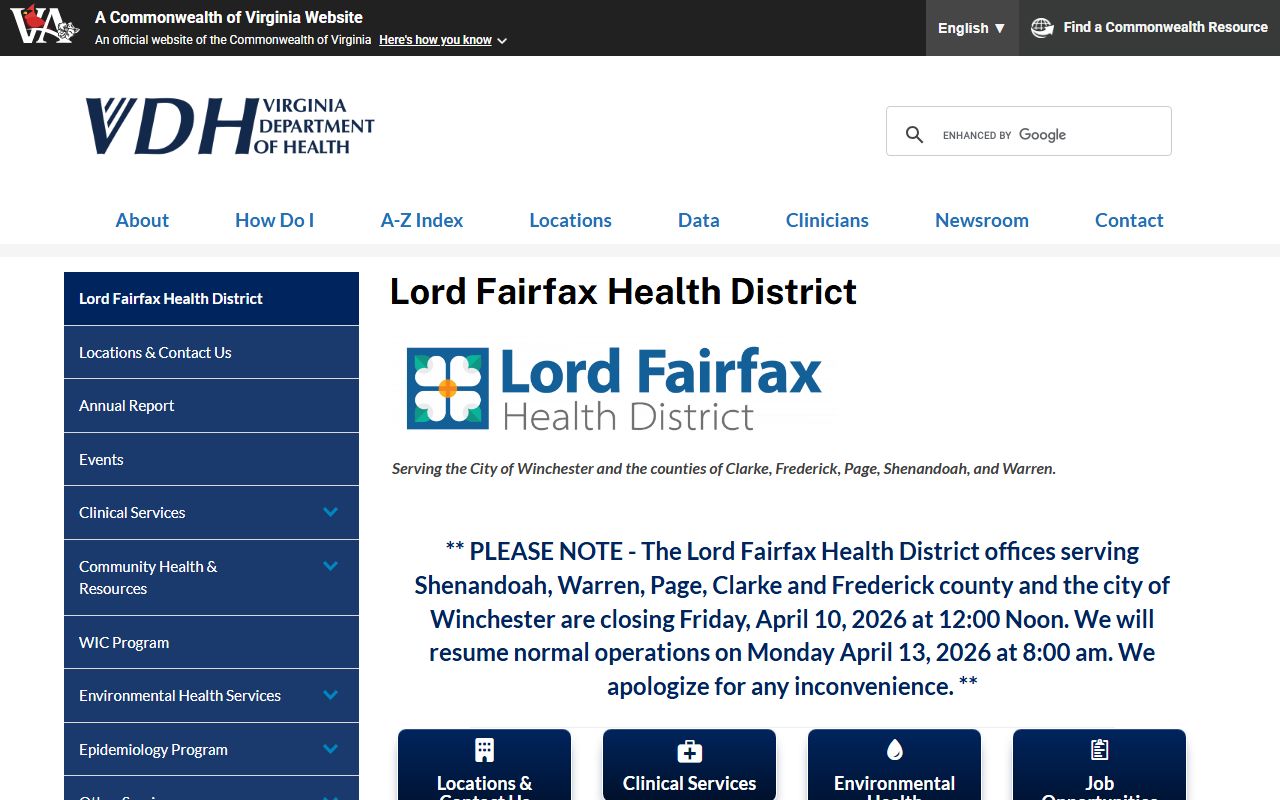Image resolution: width=1280 pixels, height=800 pixels.
Task: Expand Community Health & Resources submenu arrow
Action: (331, 566)
